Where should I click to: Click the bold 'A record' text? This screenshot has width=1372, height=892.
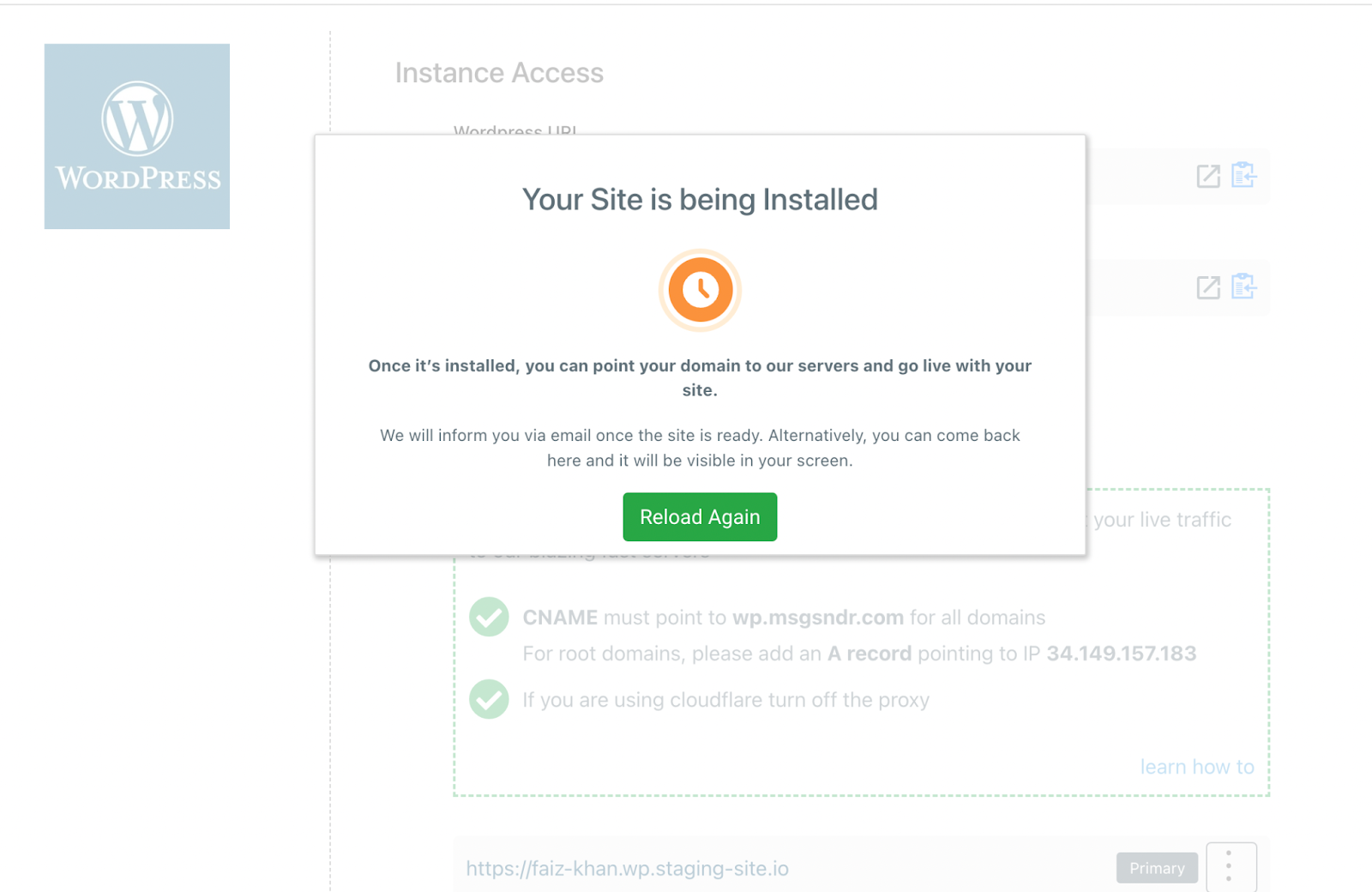click(x=870, y=654)
